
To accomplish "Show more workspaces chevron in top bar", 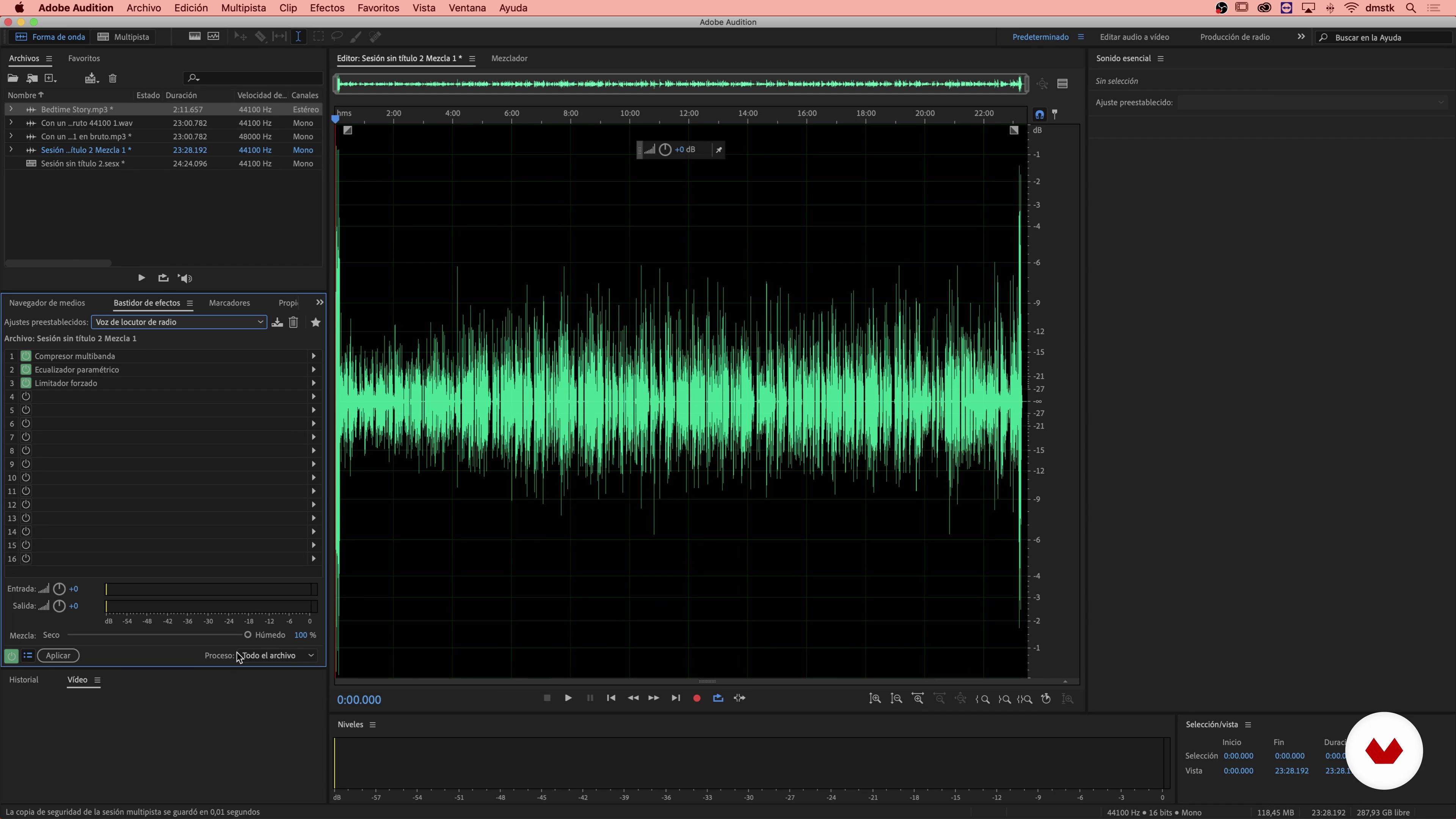I will coord(1301,37).
